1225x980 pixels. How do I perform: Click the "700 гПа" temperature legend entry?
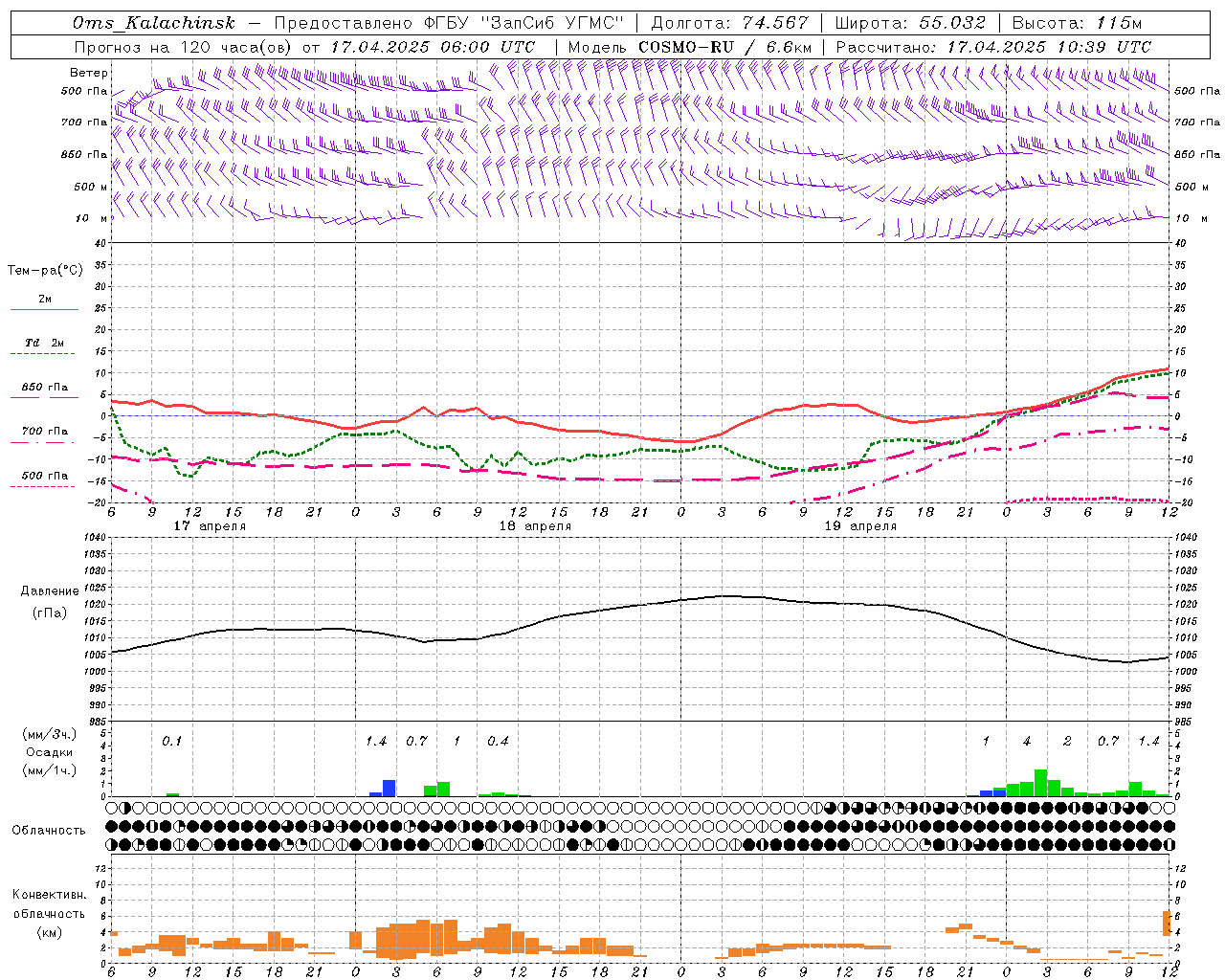[45, 431]
